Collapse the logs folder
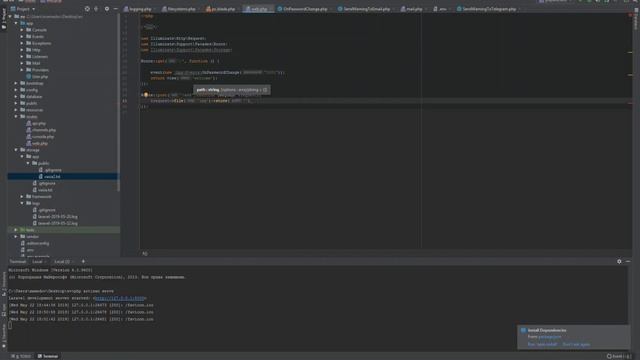640x360 pixels. pos(22,203)
